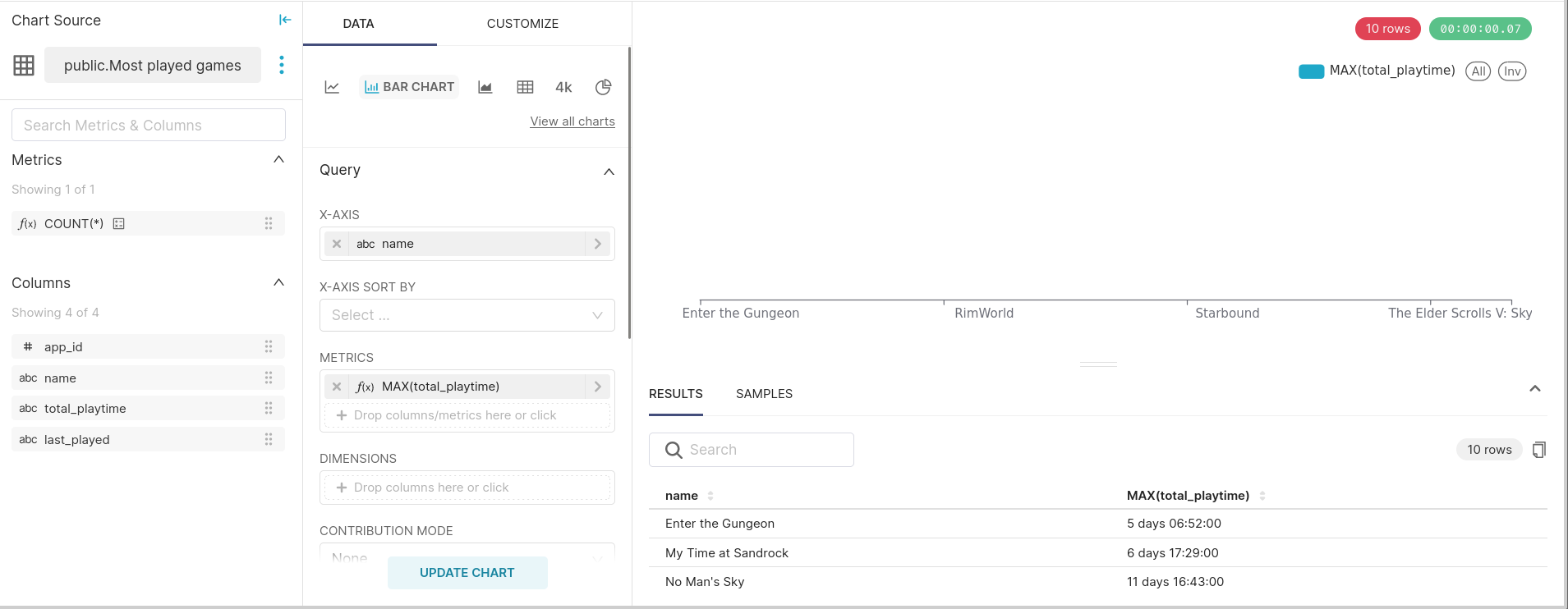Switch to the DATA tab
This screenshot has height=609, width=1568.
tap(359, 24)
